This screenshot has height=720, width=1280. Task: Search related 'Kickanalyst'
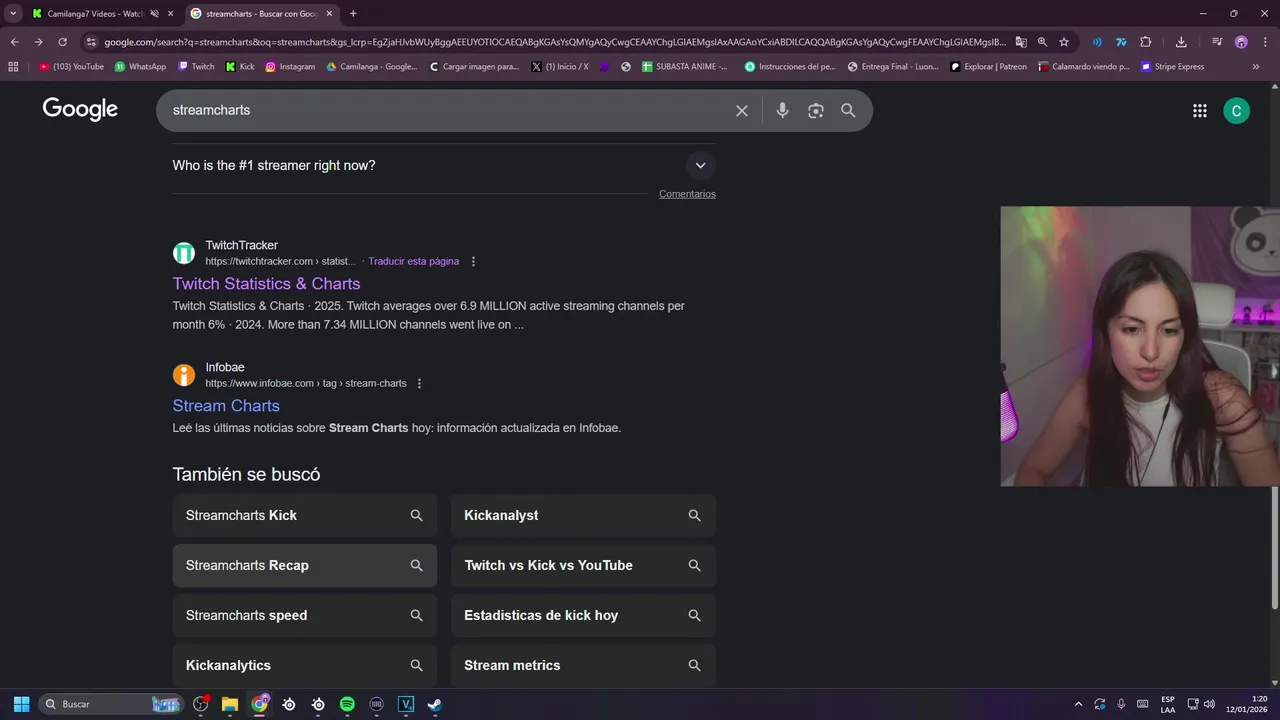click(x=583, y=516)
